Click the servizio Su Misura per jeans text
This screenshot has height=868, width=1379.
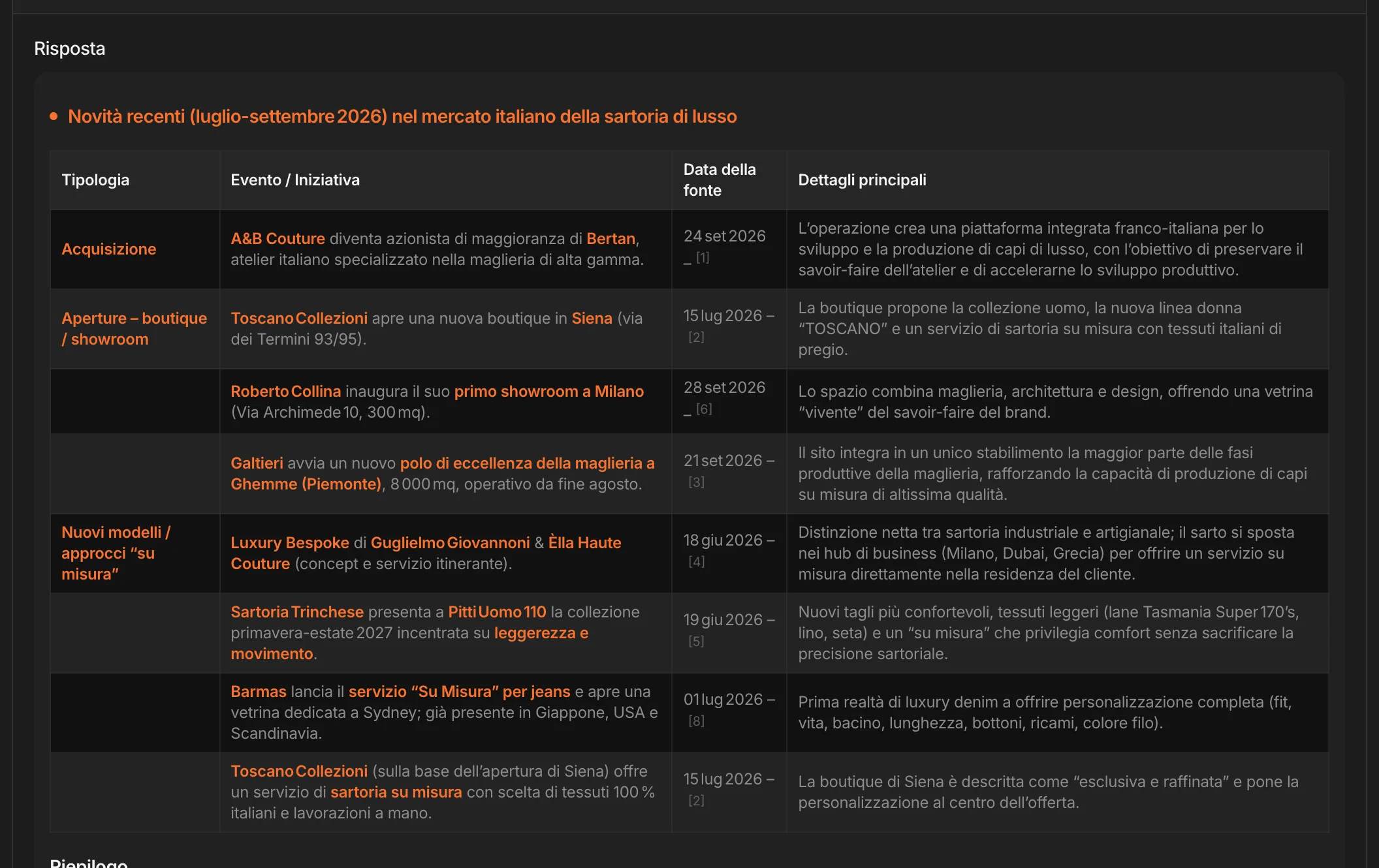pyautogui.click(x=459, y=692)
